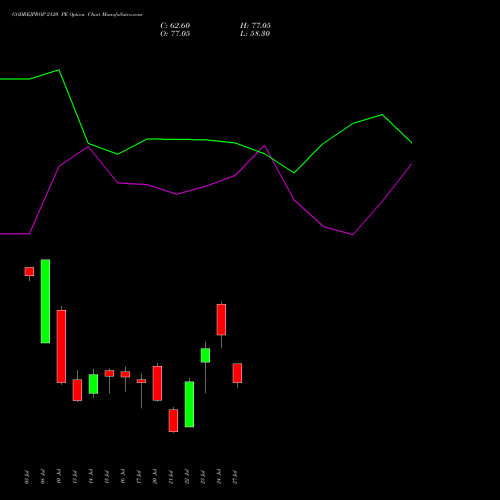Click the close value C: 62.60
This screenshot has height=500, width=500.
[175, 26]
